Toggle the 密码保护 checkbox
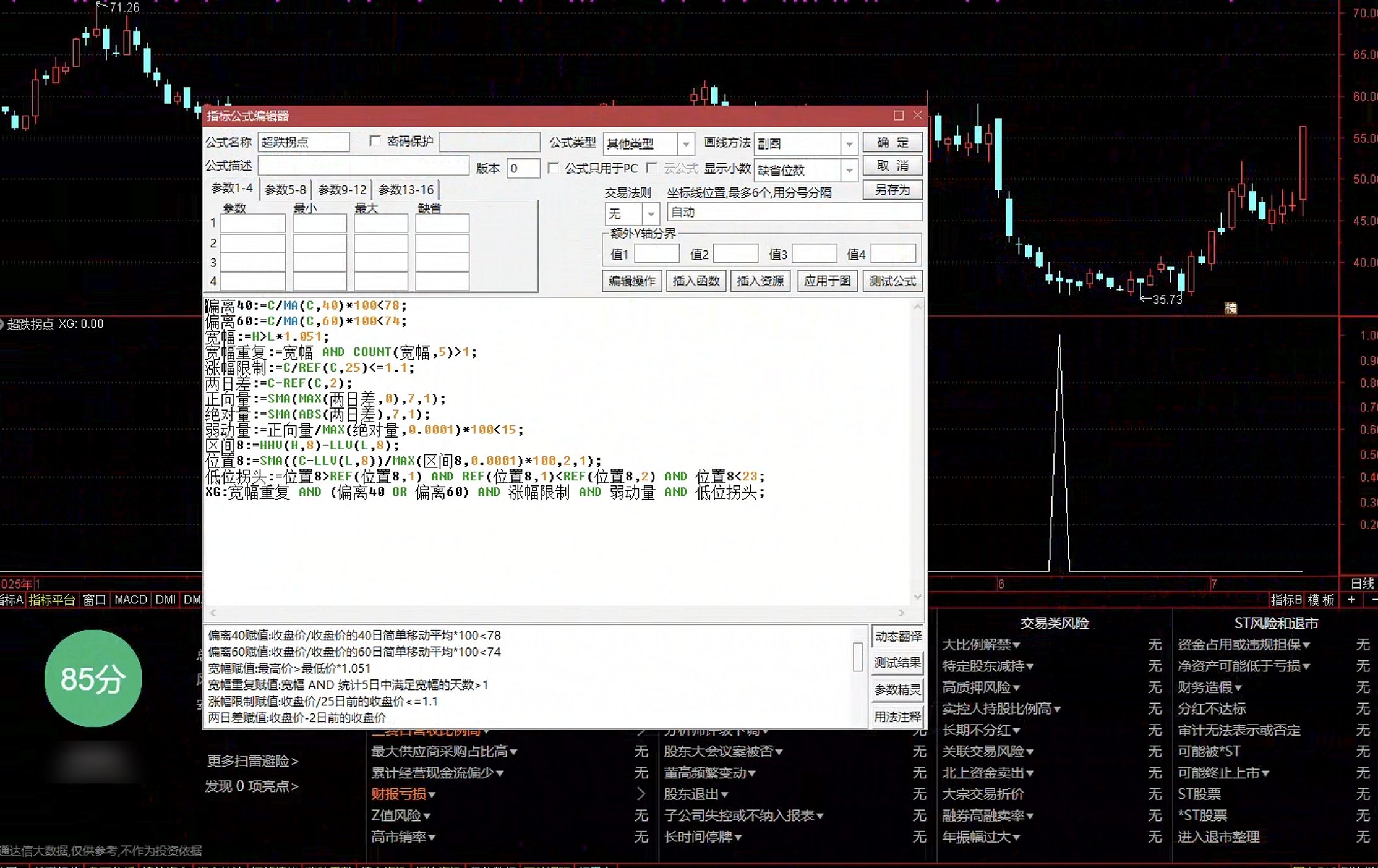This screenshot has width=1378, height=868. click(375, 141)
